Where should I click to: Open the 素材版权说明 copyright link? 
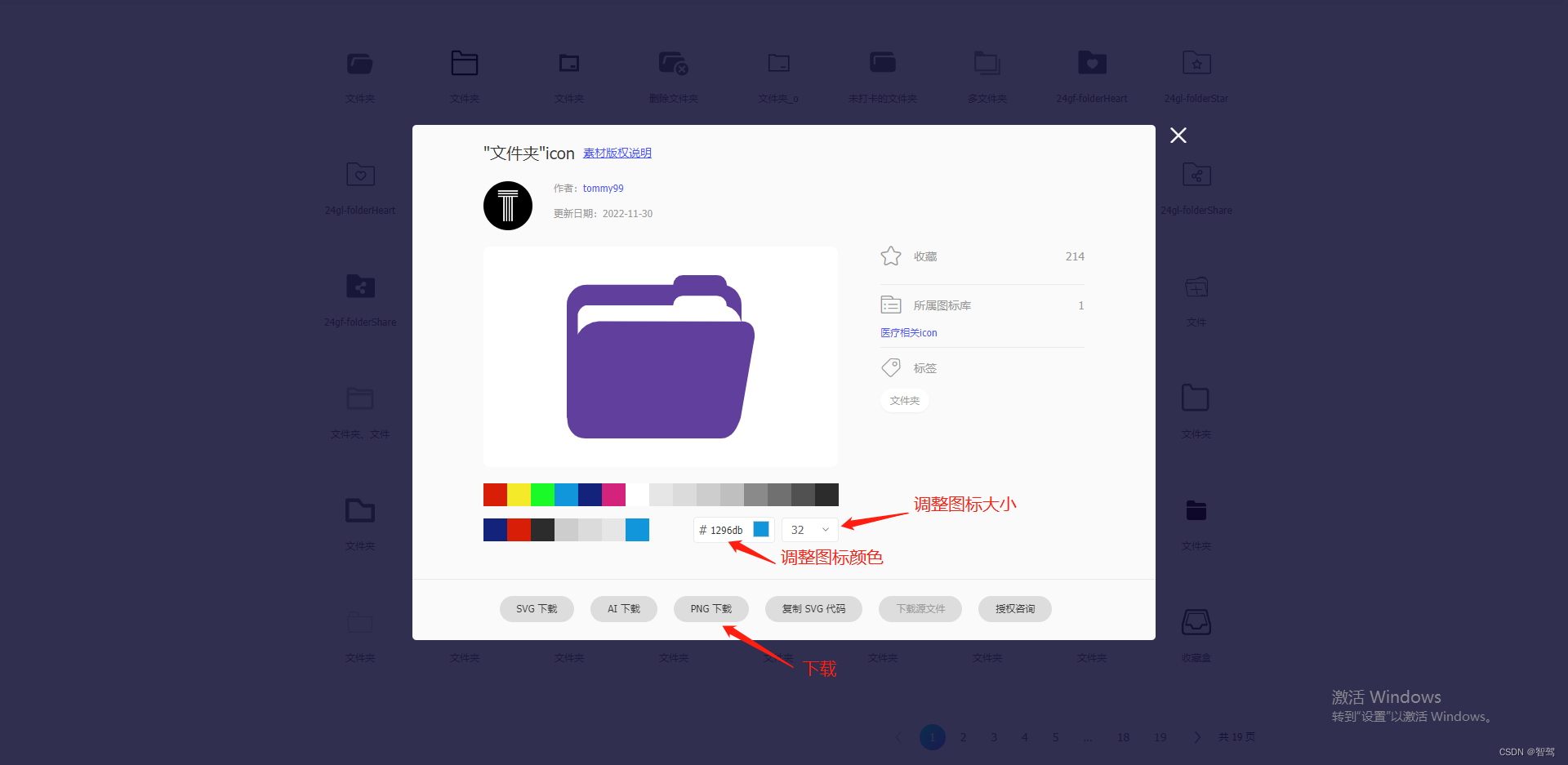coord(617,153)
